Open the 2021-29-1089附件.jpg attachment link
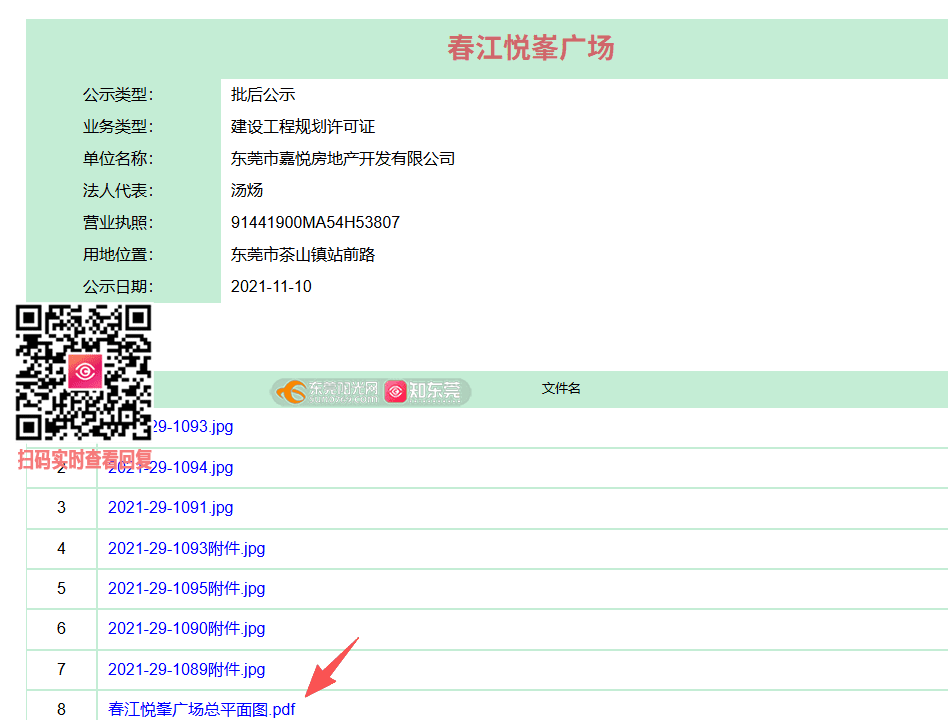The width and height of the screenshot is (948, 720). 186,669
